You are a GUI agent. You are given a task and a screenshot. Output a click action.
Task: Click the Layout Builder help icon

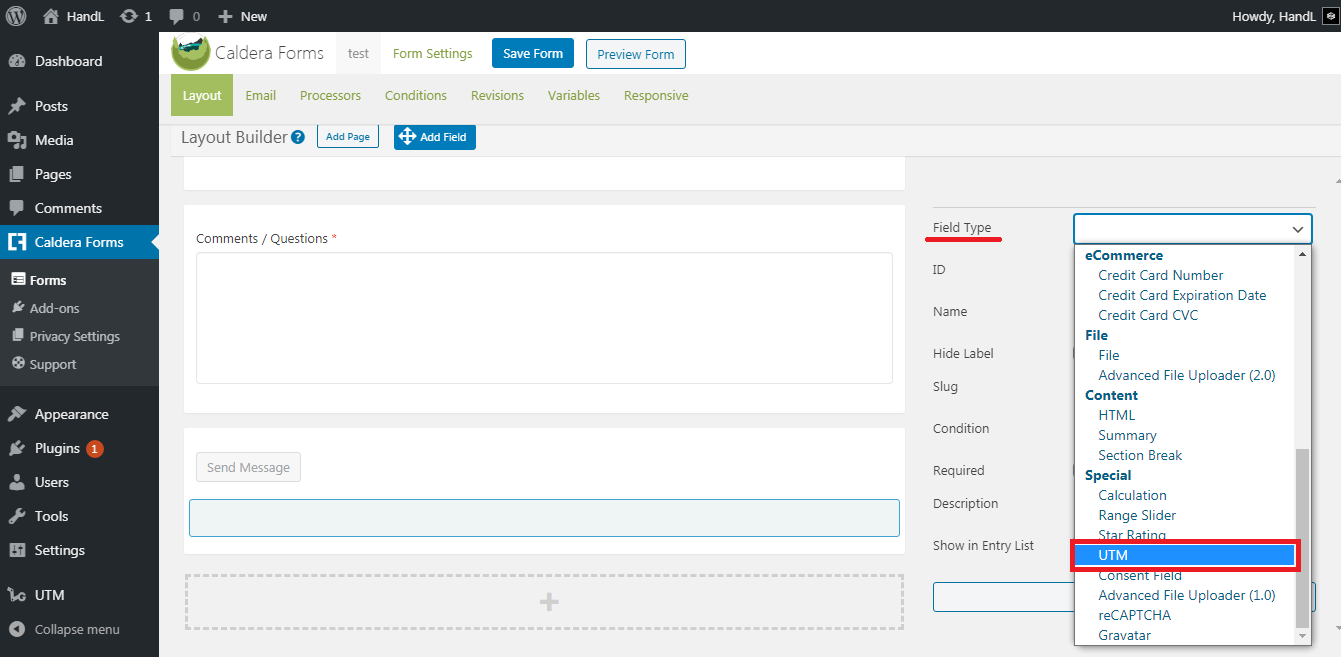coord(298,137)
